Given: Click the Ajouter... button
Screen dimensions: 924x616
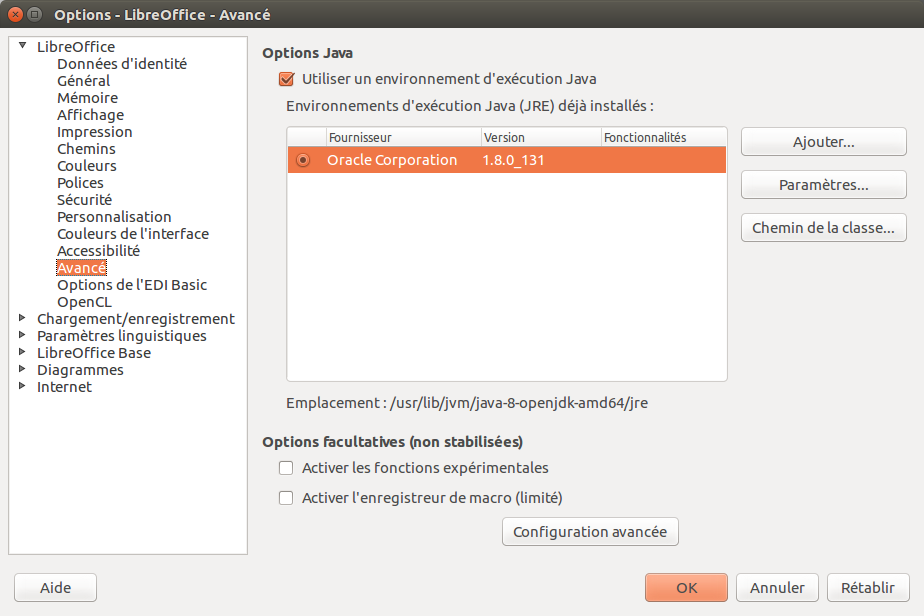Looking at the screenshot, I should click(823, 142).
